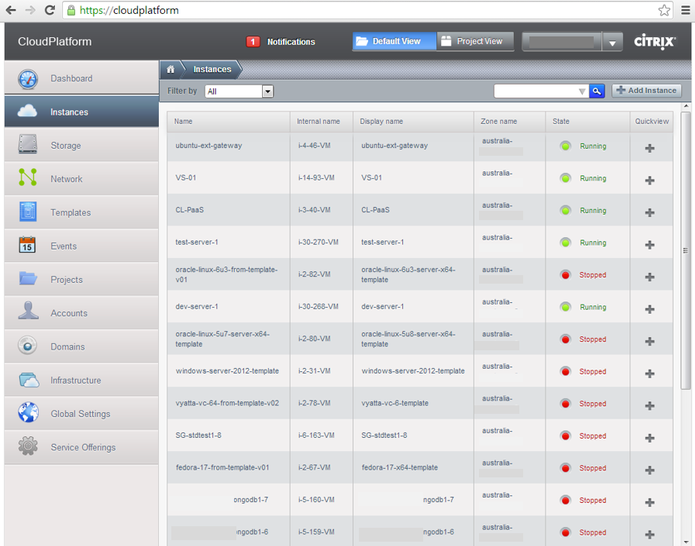Open the ubuntu-ext-gateway instance name

208,145
